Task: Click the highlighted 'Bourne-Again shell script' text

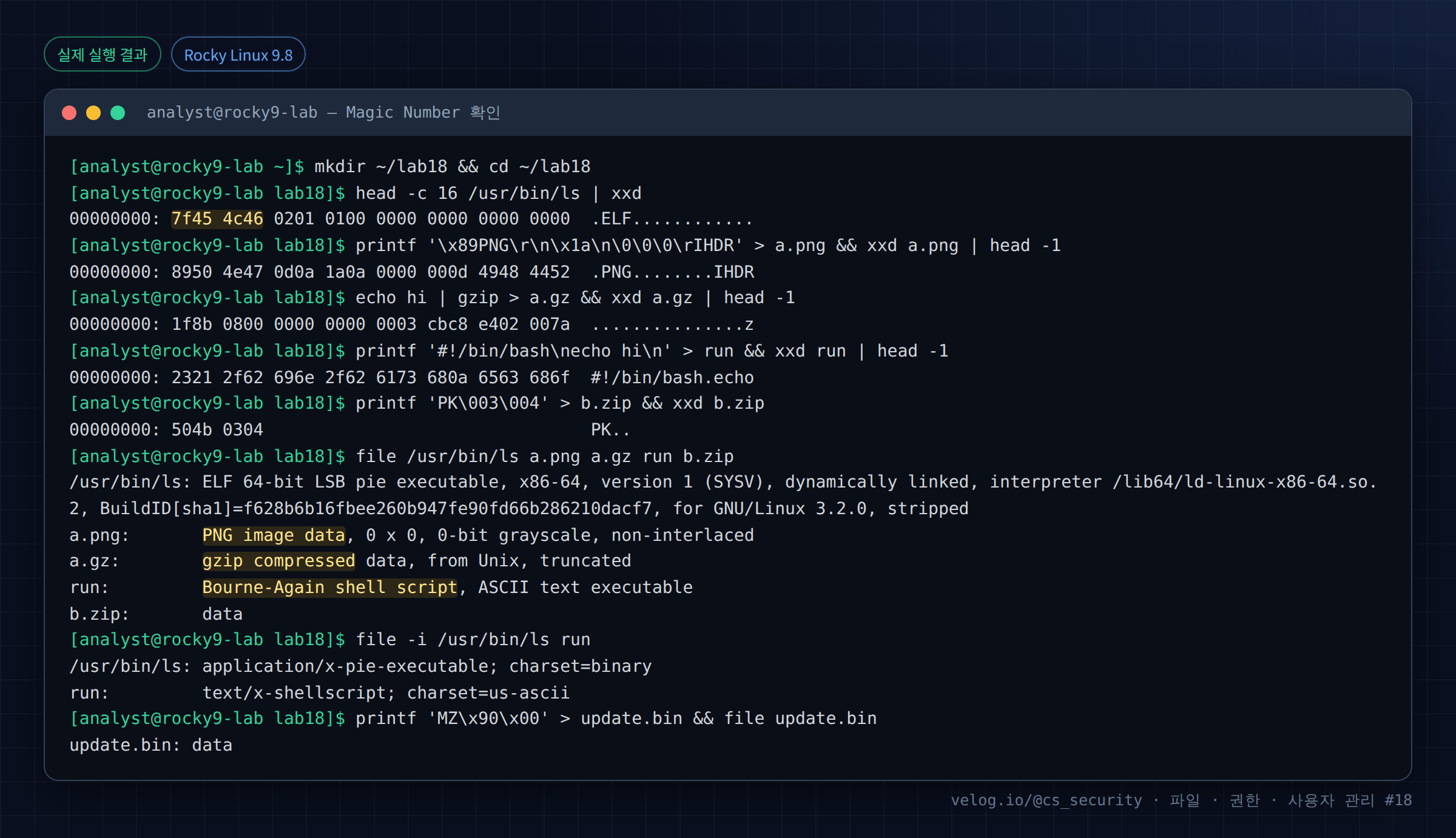Action: [329, 588]
